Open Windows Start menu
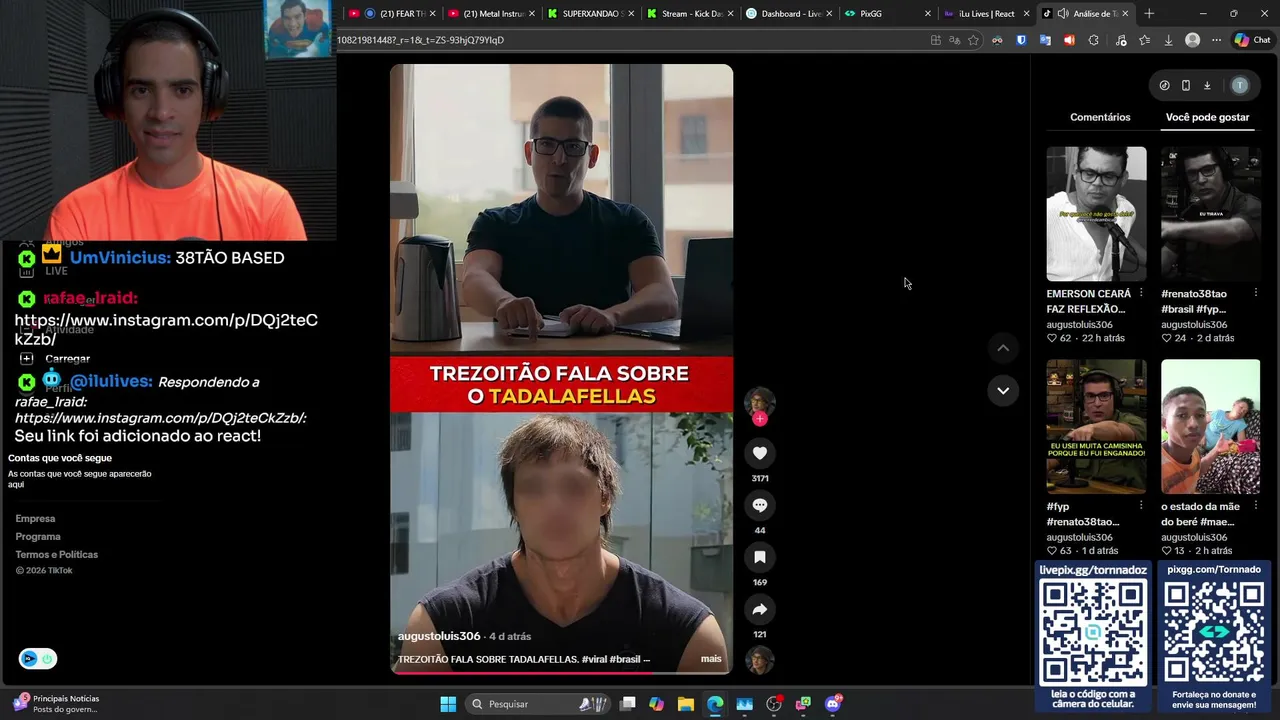This screenshot has height=720, width=1280. pos(448,704)
